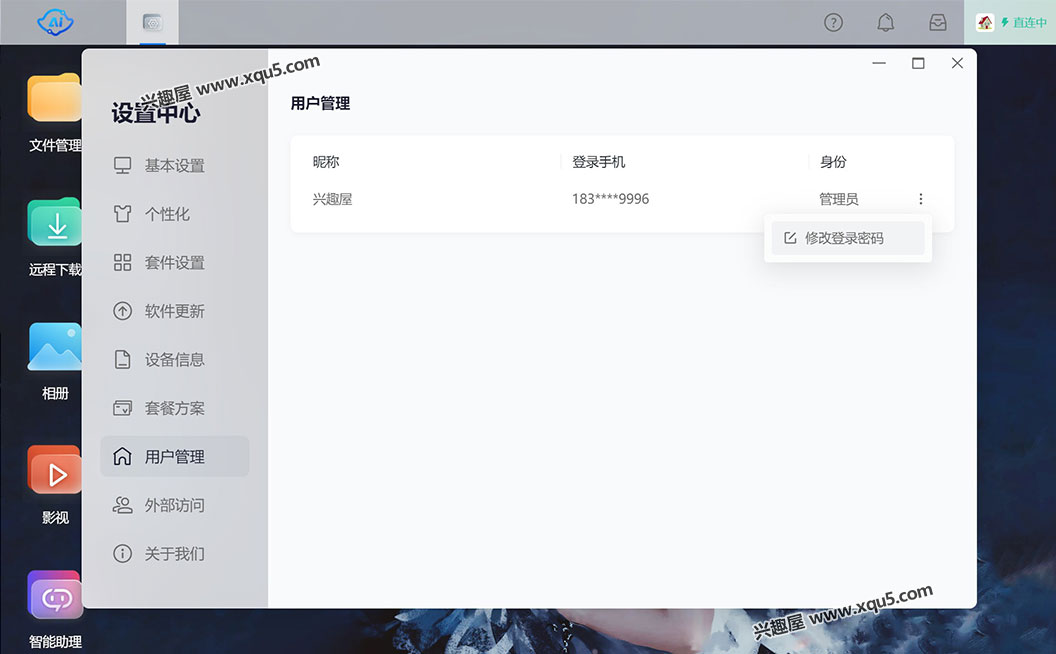Click the 昵称 column header

[326, 162]
